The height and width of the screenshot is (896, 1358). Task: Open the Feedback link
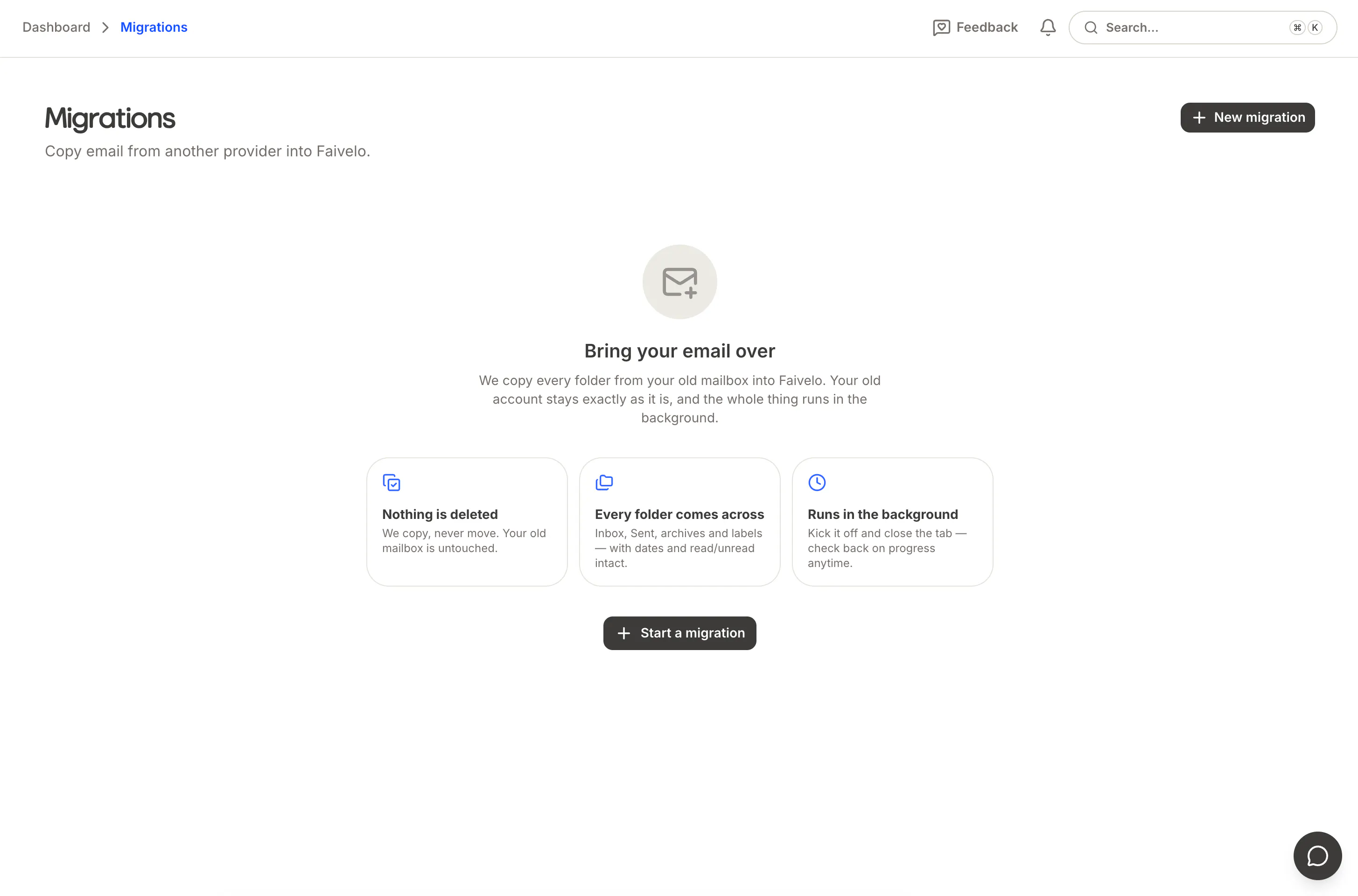point(975,28)
